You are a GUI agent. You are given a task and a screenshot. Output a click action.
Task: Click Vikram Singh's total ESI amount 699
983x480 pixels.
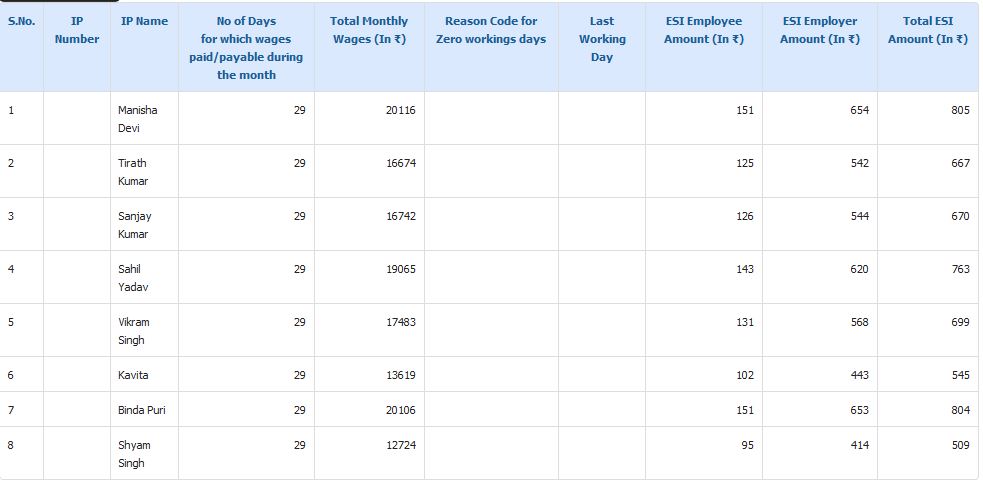(960, 322)
